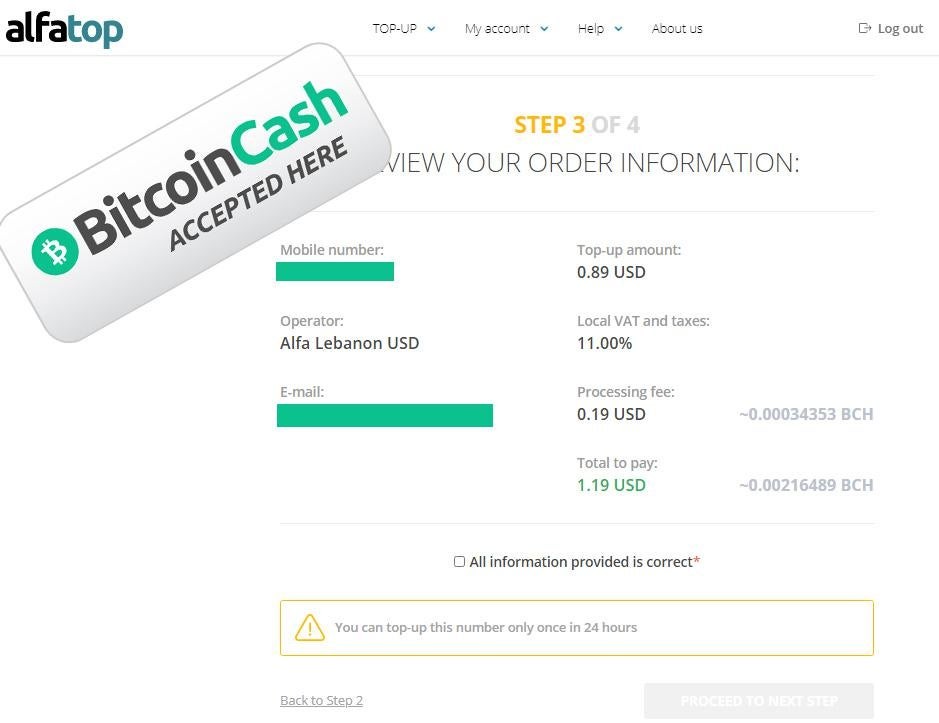Click the log out door icon

[865, 28]
